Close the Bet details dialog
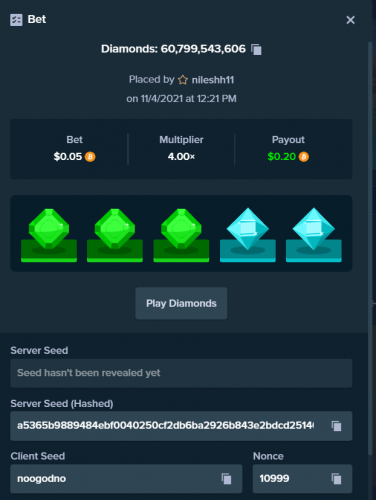This screenshot has width=376, height=500. click(350, 20)
